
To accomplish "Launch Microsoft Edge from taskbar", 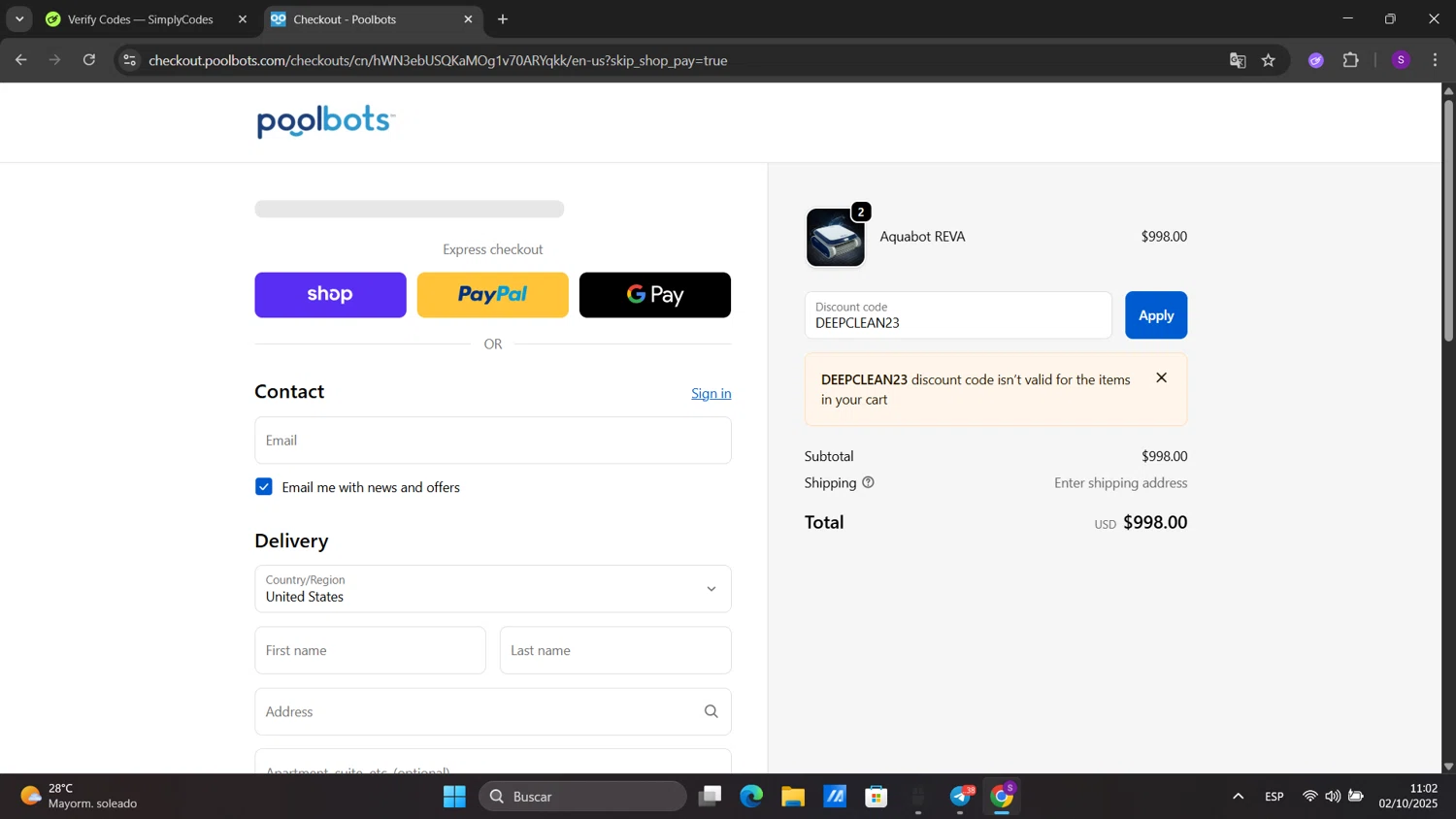I will (752, 797).
